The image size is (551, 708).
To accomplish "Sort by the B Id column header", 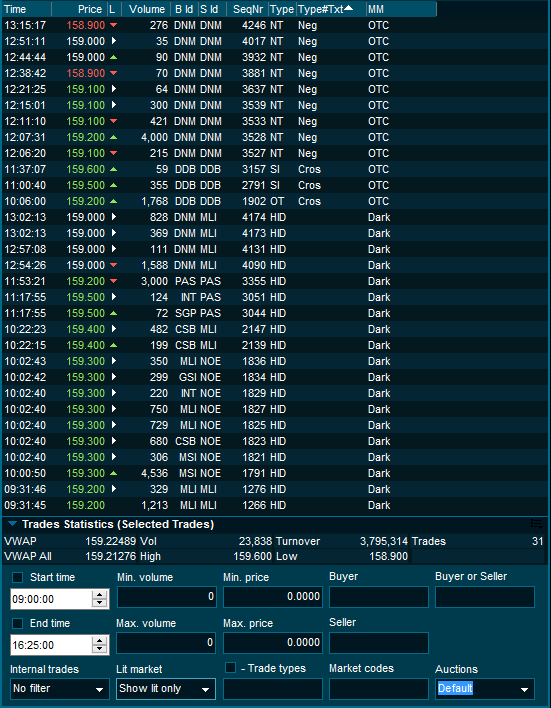I will click(x=184, y=9).
